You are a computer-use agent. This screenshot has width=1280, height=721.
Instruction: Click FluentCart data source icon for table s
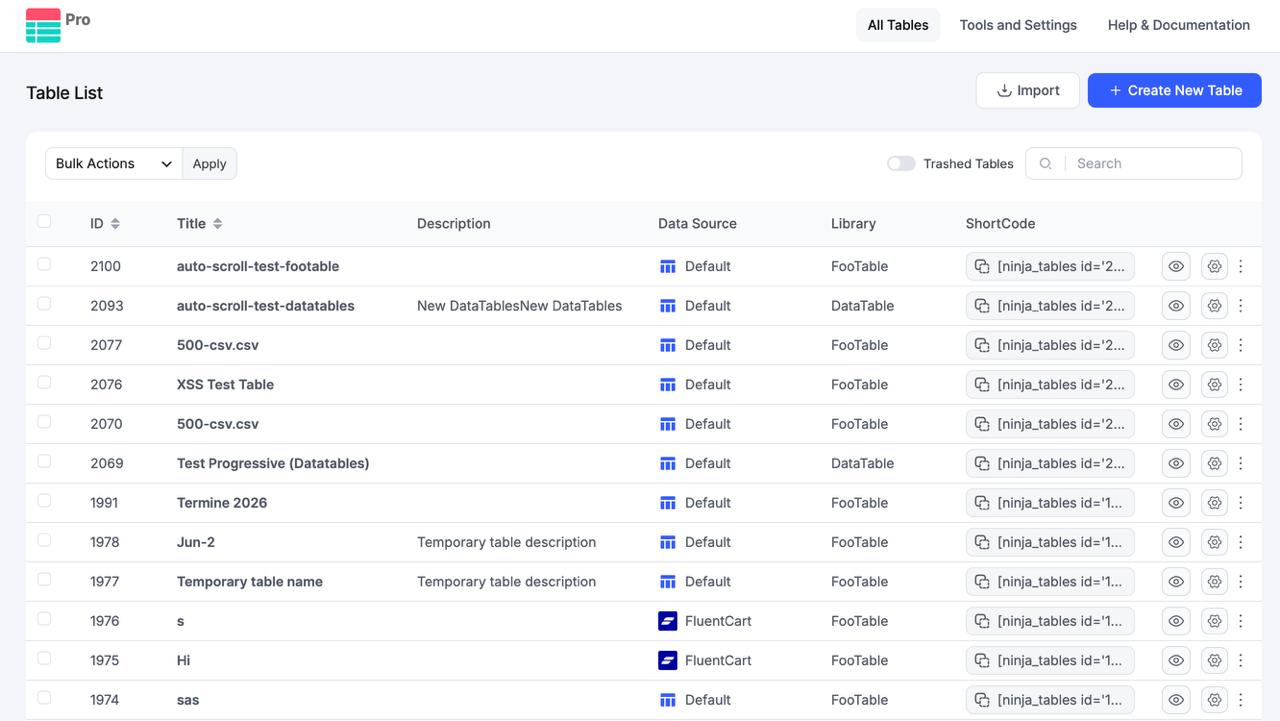(x=668, y=621)
